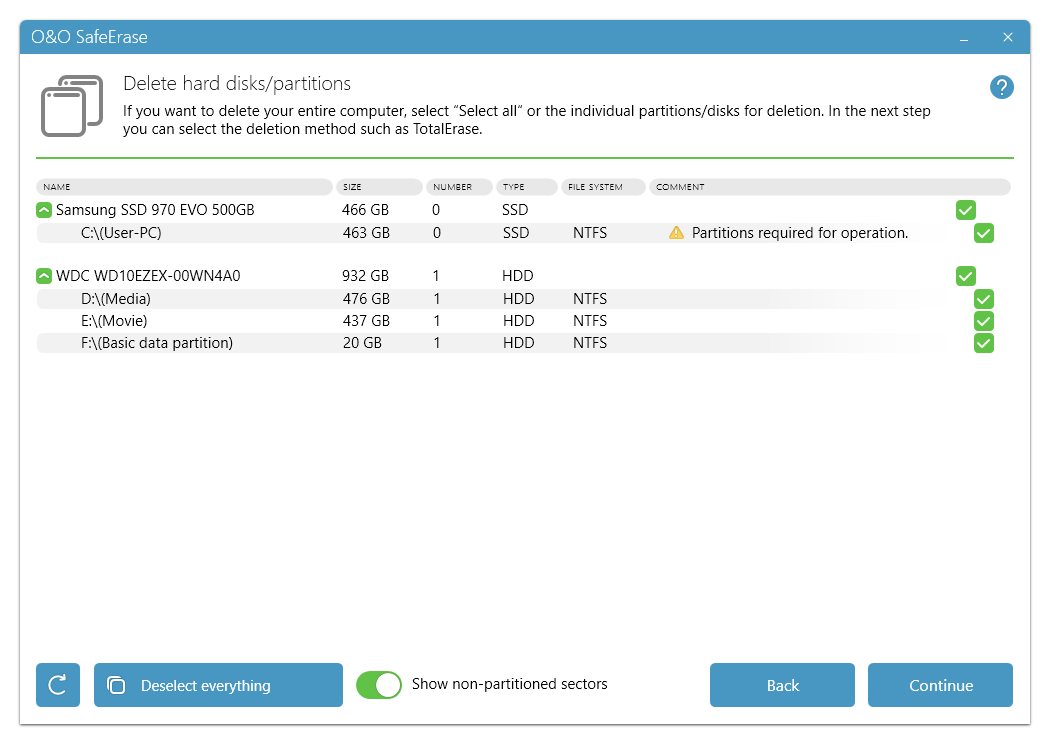1050x744 pixels.
Task: Select the SSD type label for Samsung drive
Action: pos(515,209)
